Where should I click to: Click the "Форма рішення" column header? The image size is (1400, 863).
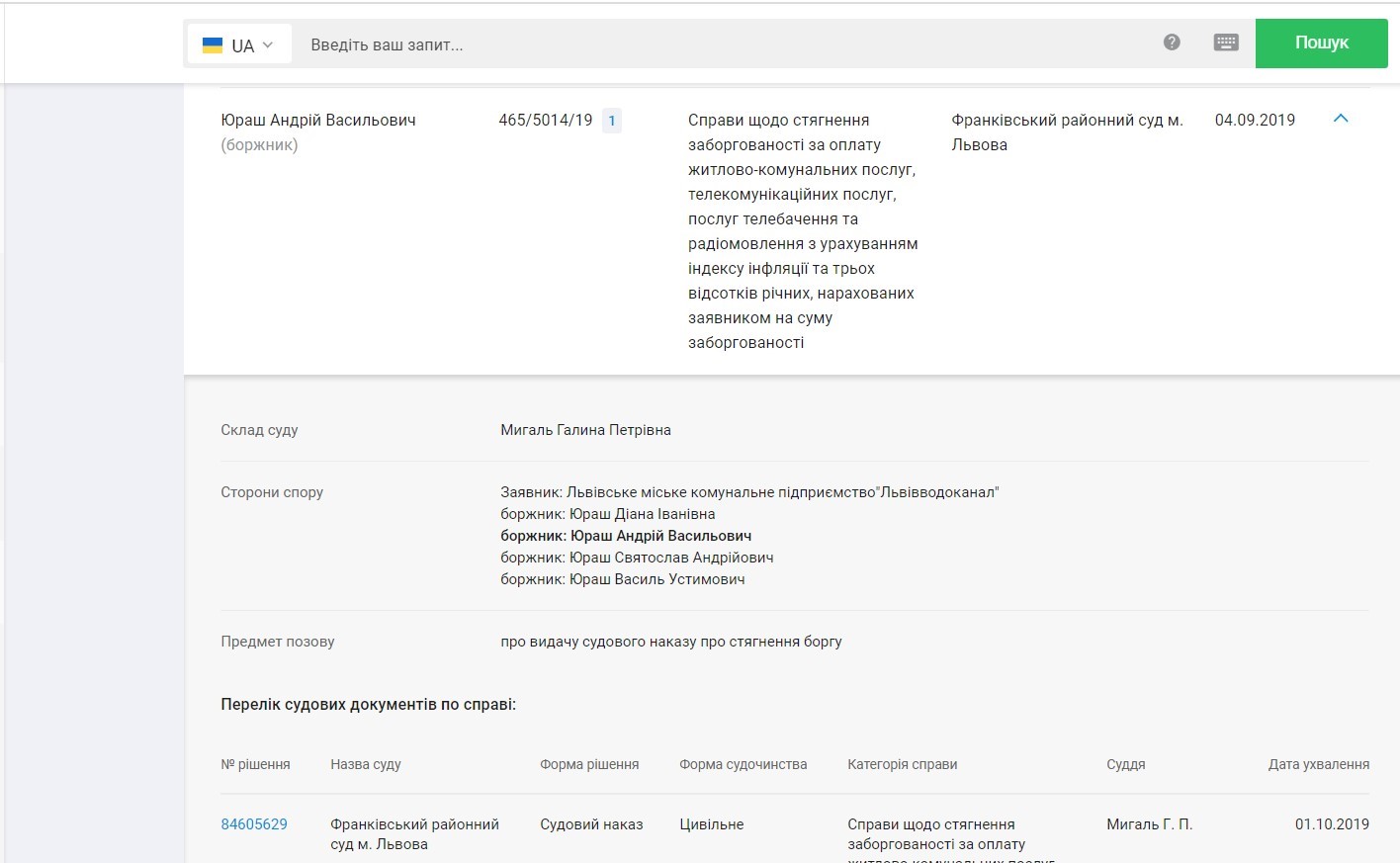tap(589, 764)
